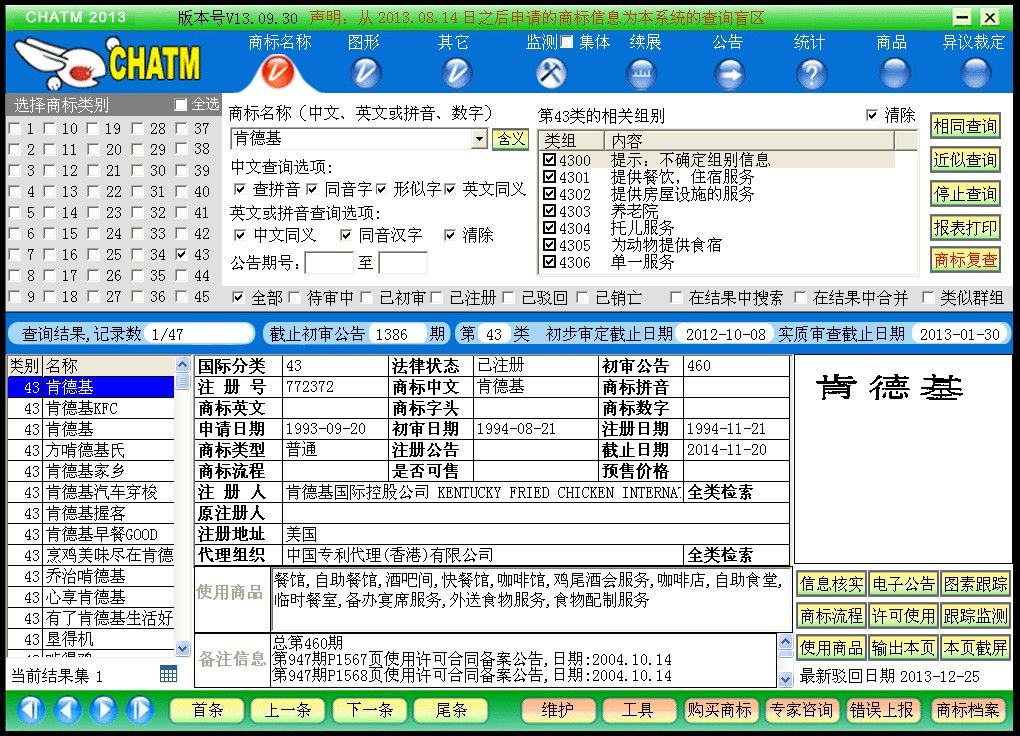This screenshot has width=1020, height=736.
Task: Click the trademark name input 肯德基
Action: tap(351, 139)
